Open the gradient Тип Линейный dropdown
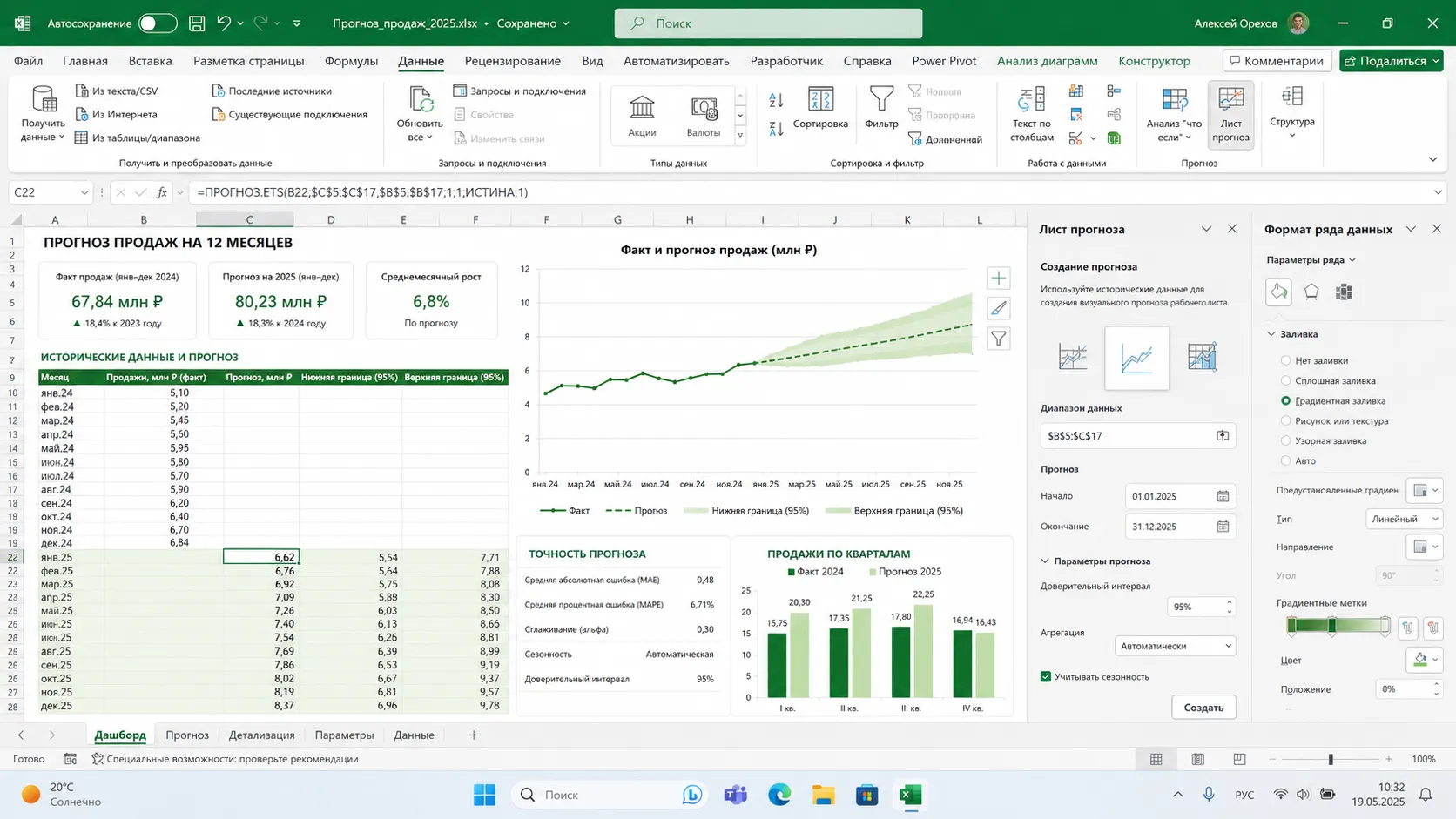1456x819 pixels. (1404, 519)
